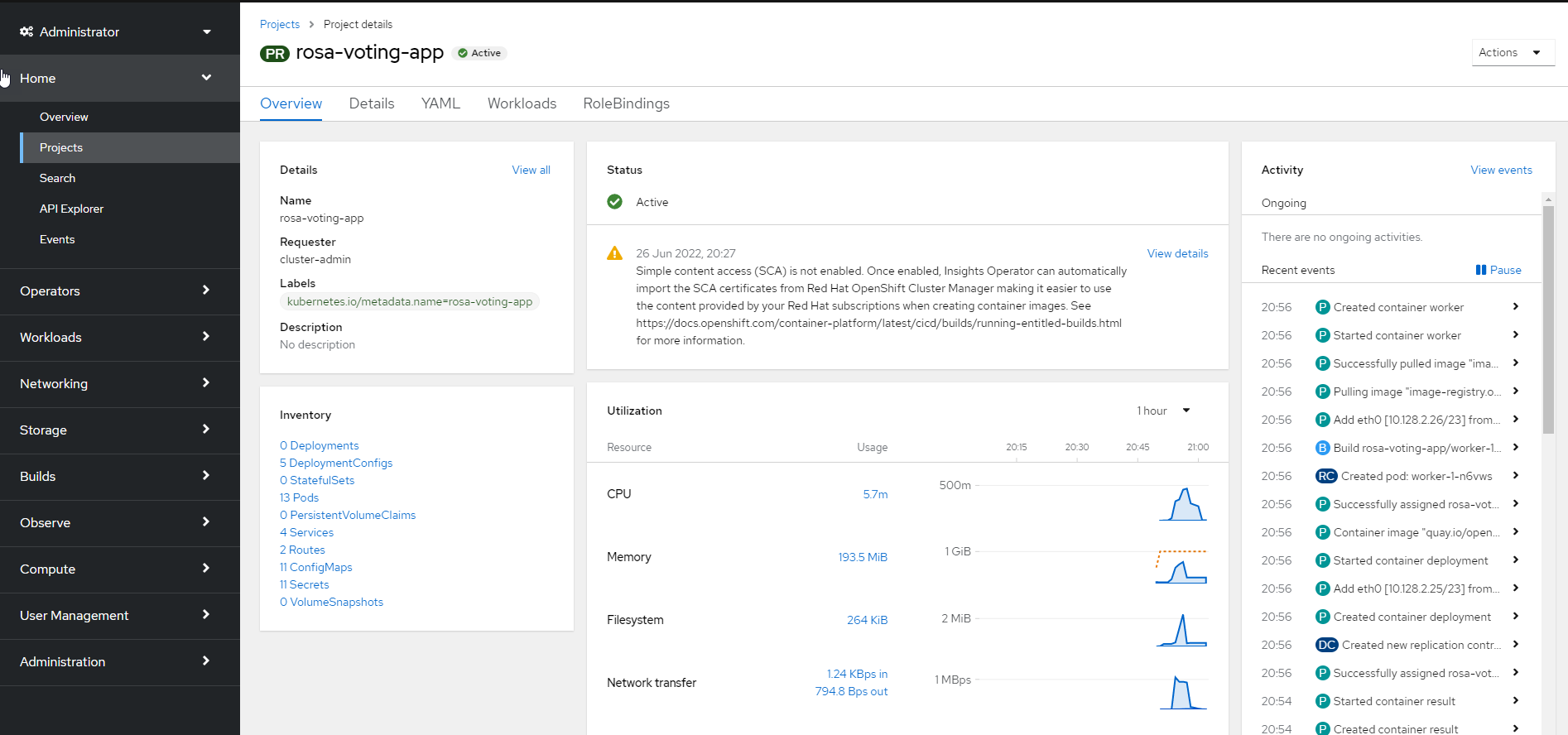Expand the Started container worker event
1568x735 pixels.
tap(1515, 334)
